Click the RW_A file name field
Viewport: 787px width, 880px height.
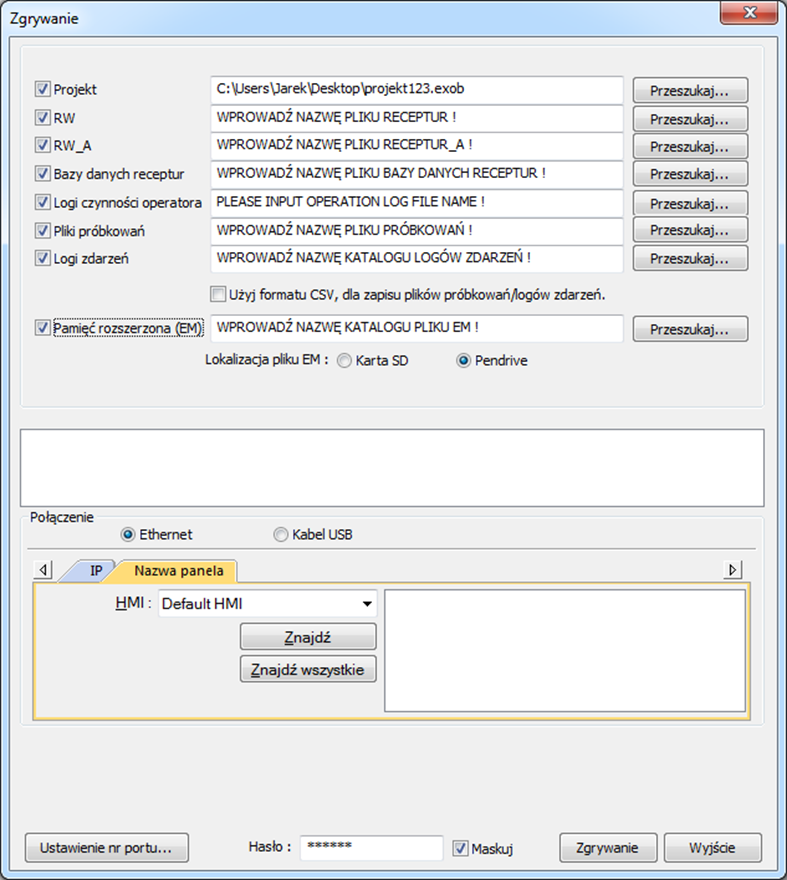[417, 146]
